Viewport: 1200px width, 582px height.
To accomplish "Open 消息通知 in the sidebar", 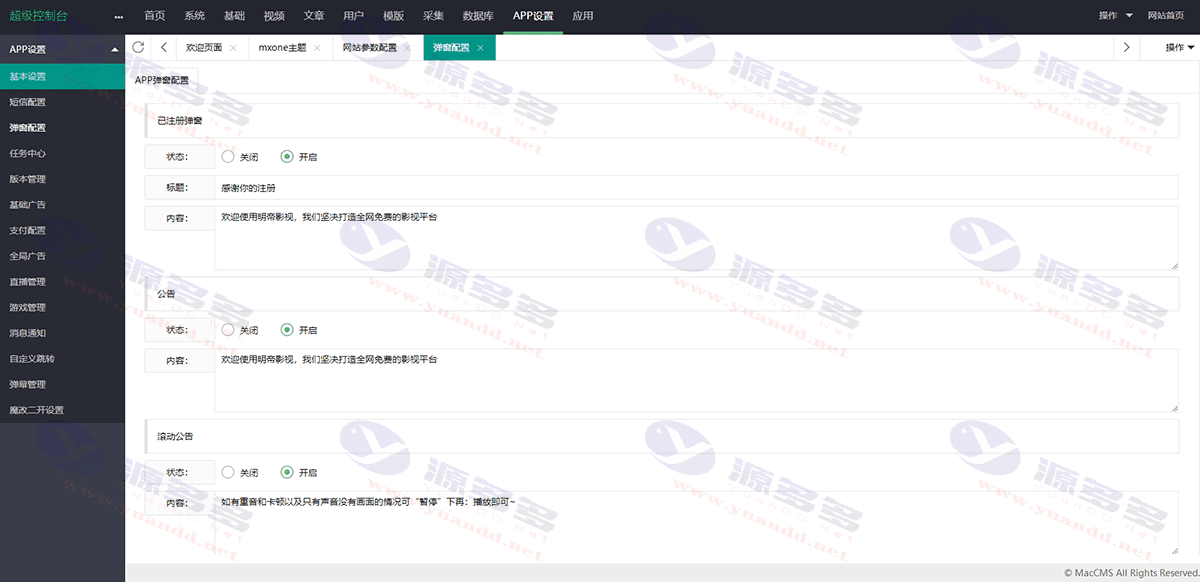I will coord(62,333).
